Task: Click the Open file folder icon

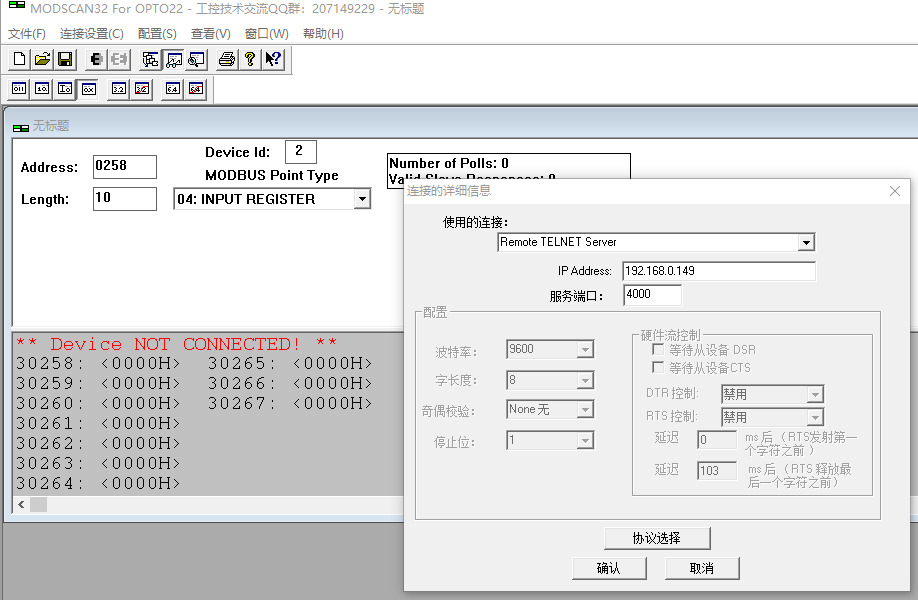Action: (42, 60)
